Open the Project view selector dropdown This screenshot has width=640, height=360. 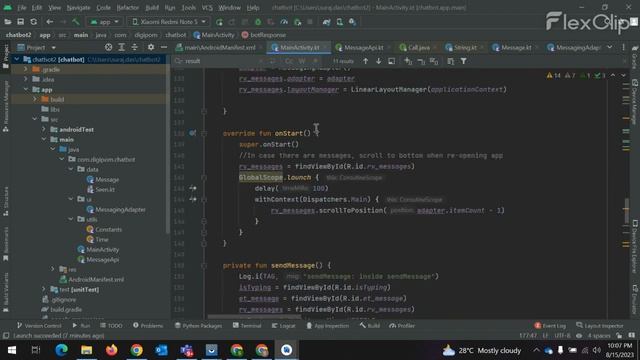click(37, 47)
